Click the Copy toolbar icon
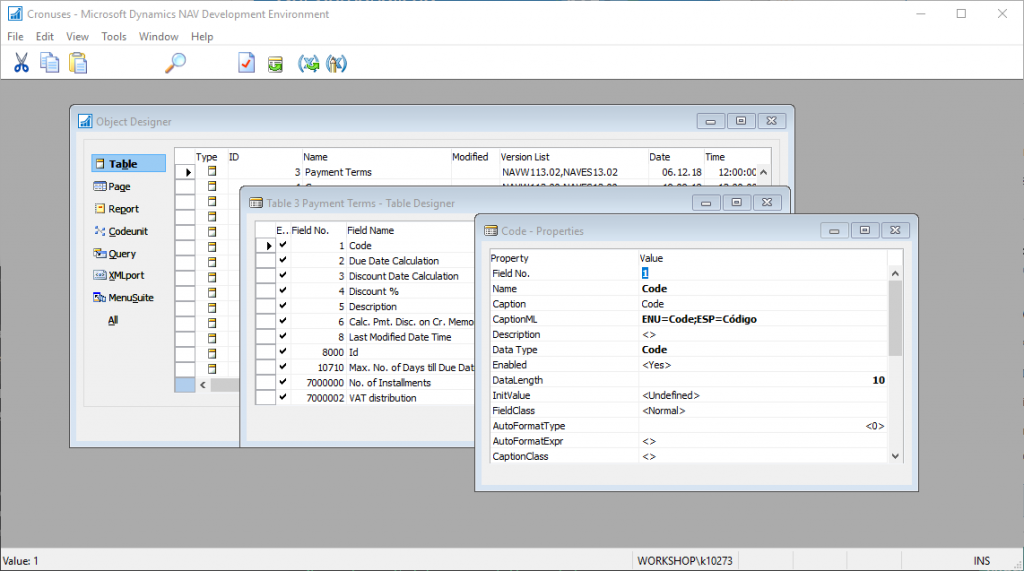The image size is (1024, 571). click(x=49, y=62)
